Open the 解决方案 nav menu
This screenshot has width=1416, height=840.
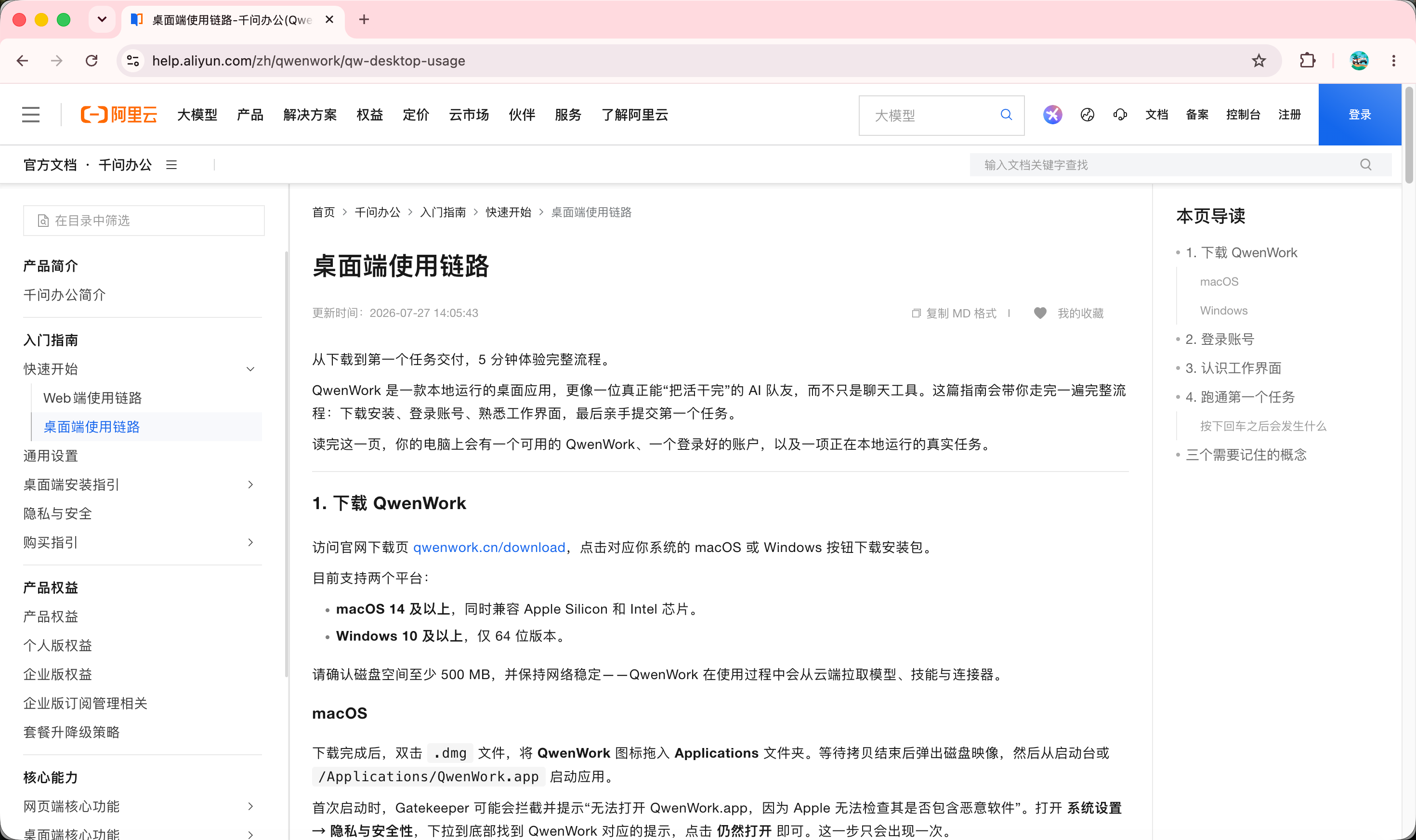310,115
